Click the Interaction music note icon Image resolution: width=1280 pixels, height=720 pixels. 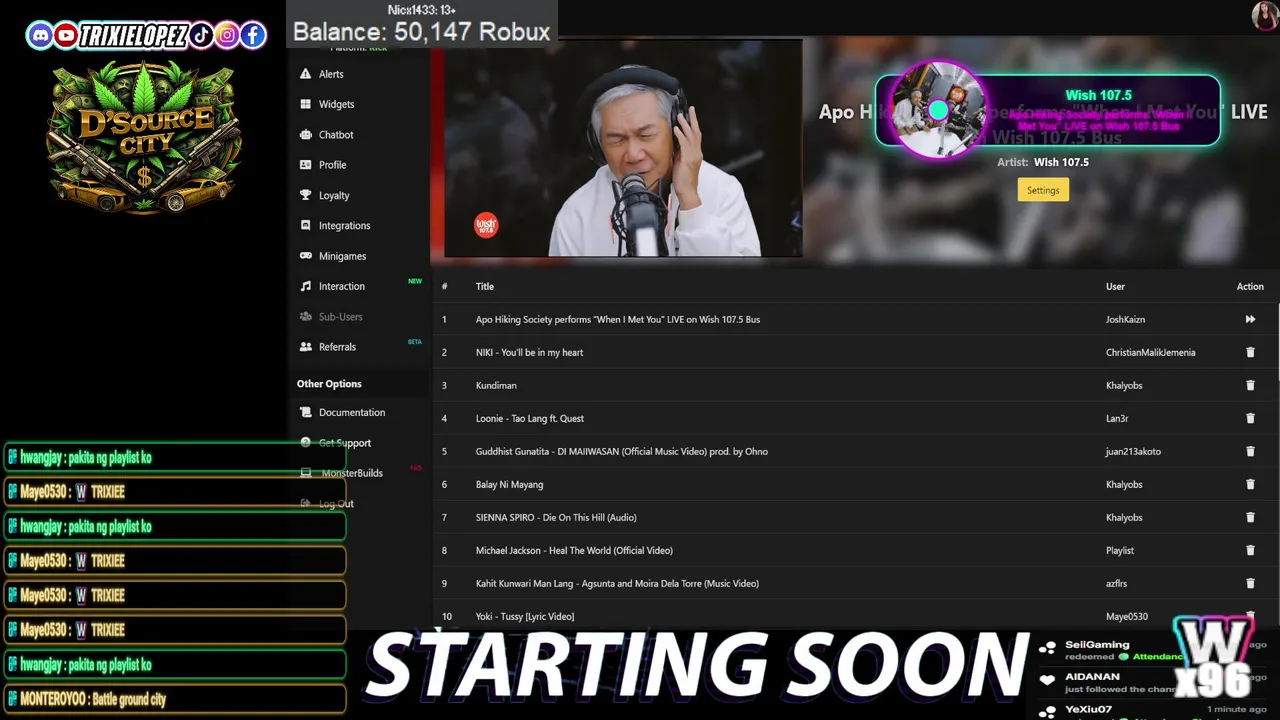[x=306, y=286]
